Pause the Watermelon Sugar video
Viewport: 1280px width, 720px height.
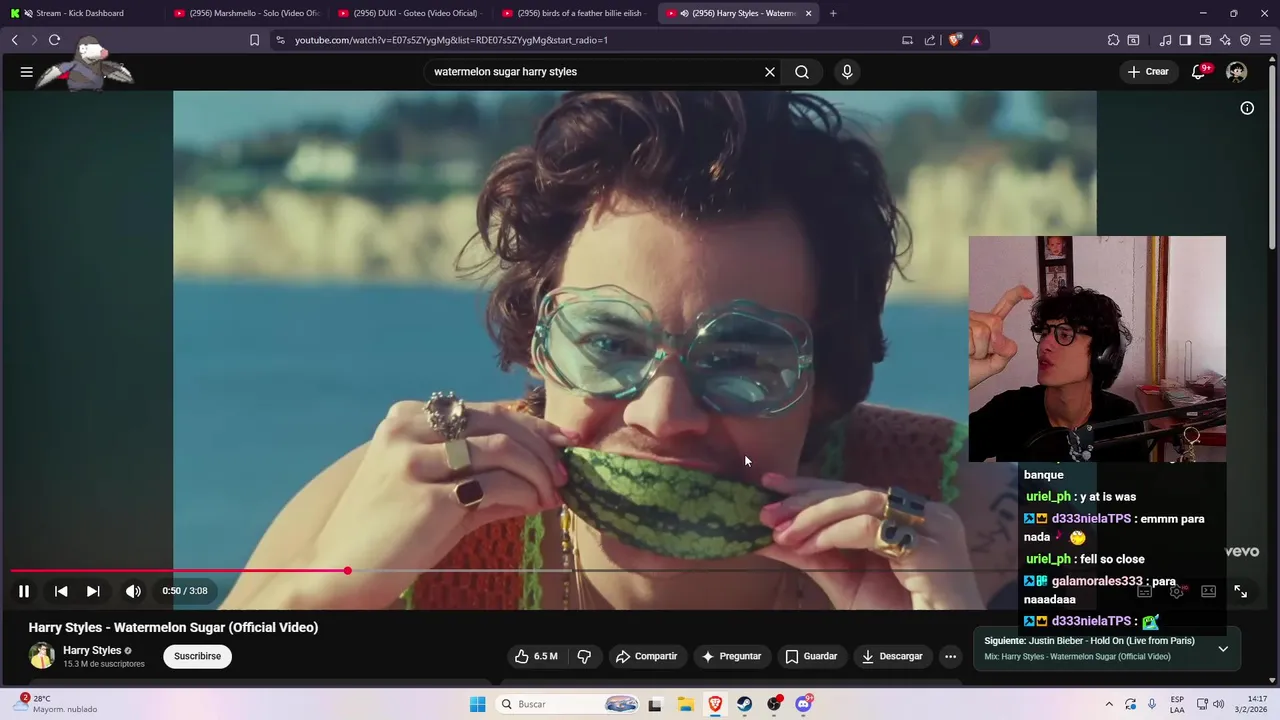24,591
